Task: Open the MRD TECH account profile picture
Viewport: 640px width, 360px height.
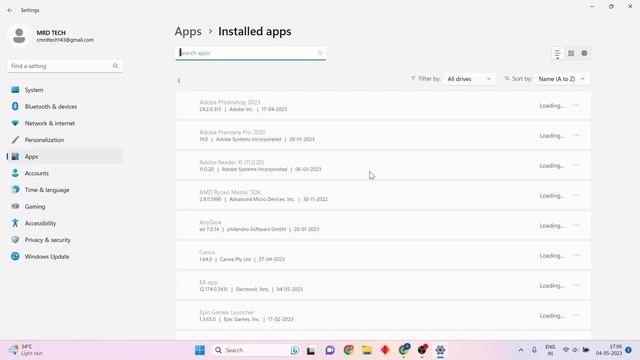Action: [19, 36]
